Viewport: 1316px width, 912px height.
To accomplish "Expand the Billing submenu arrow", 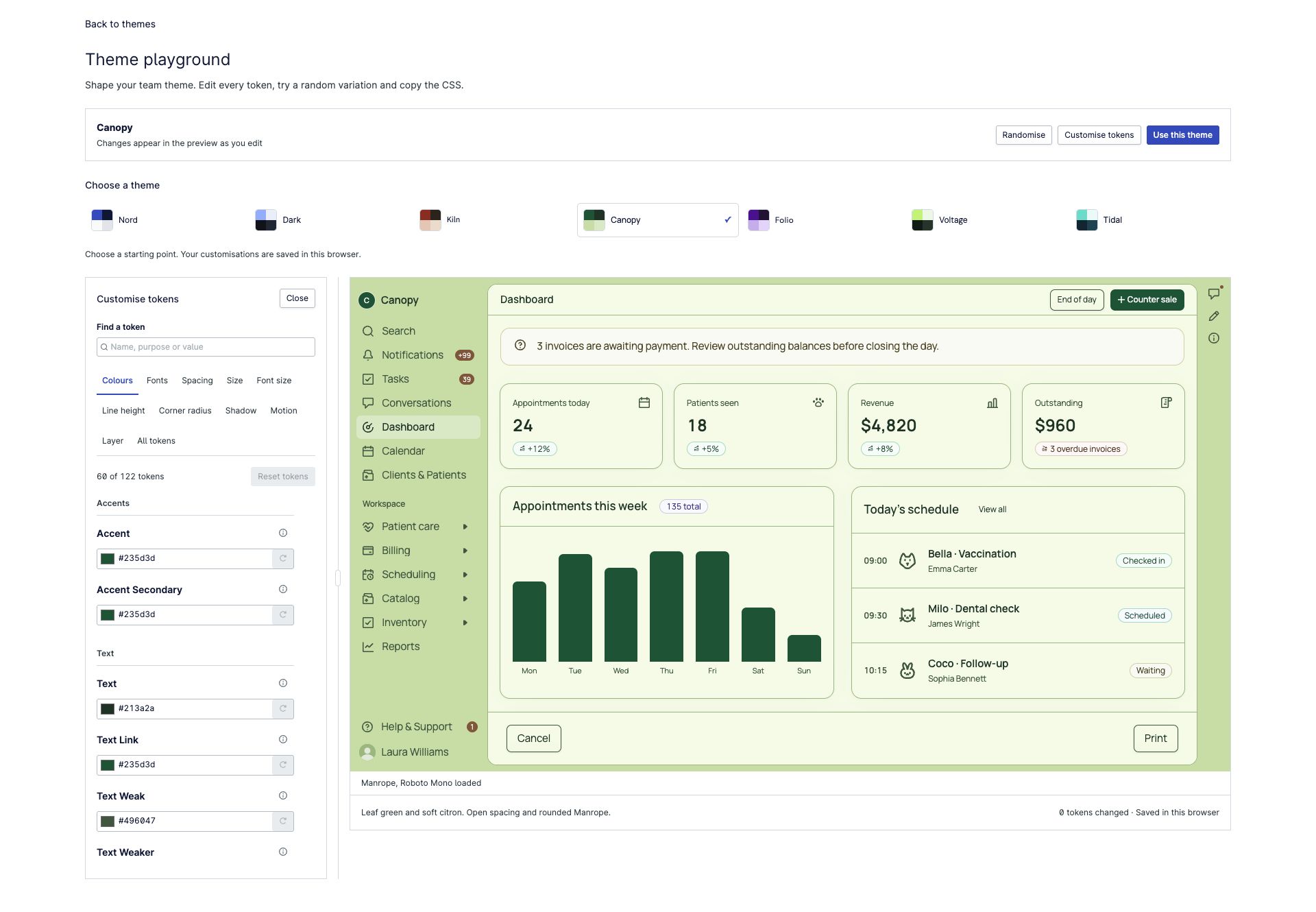I will tap(465, 551).
